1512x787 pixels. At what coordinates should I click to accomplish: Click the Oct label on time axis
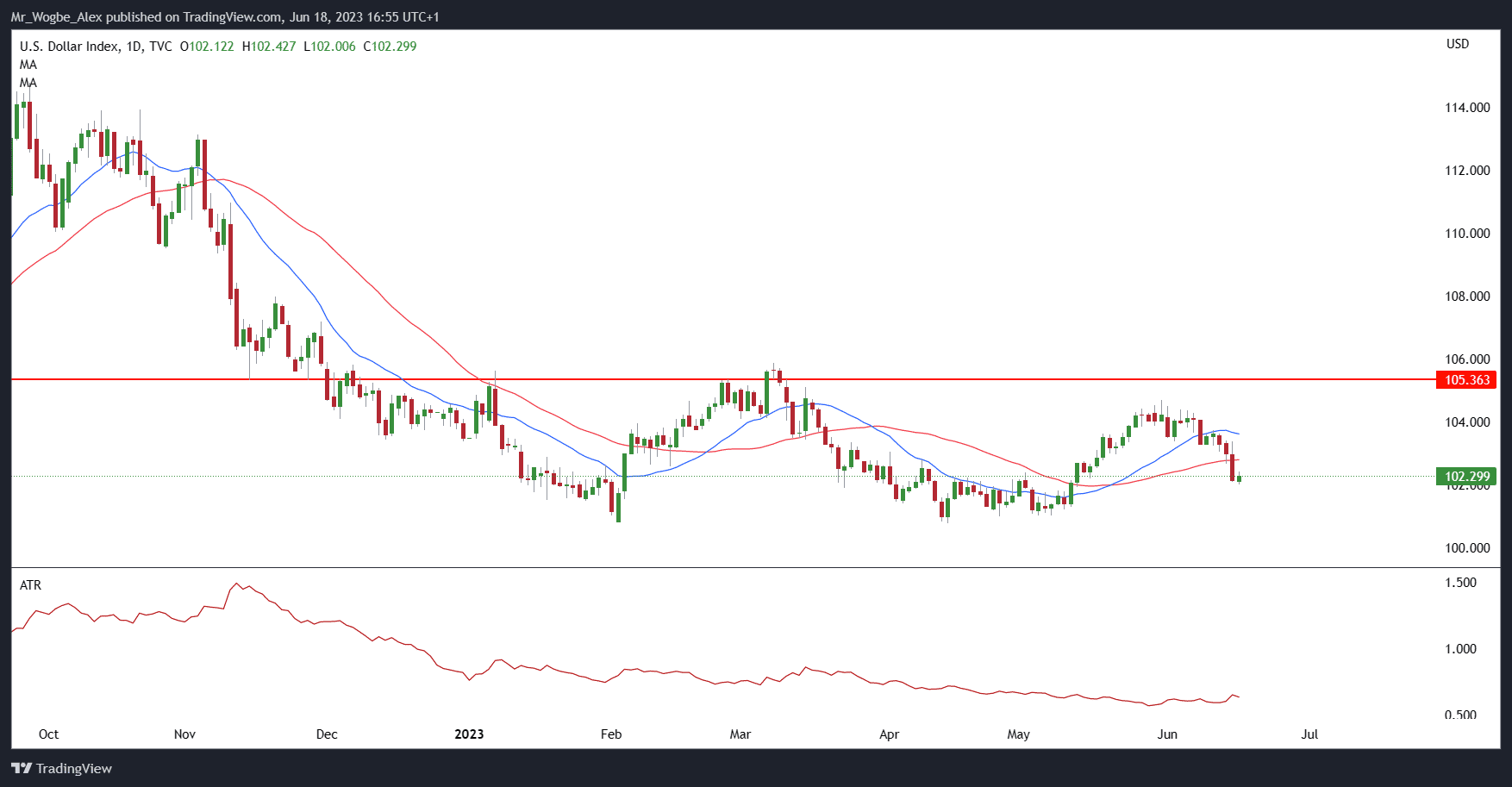point(48,734)
